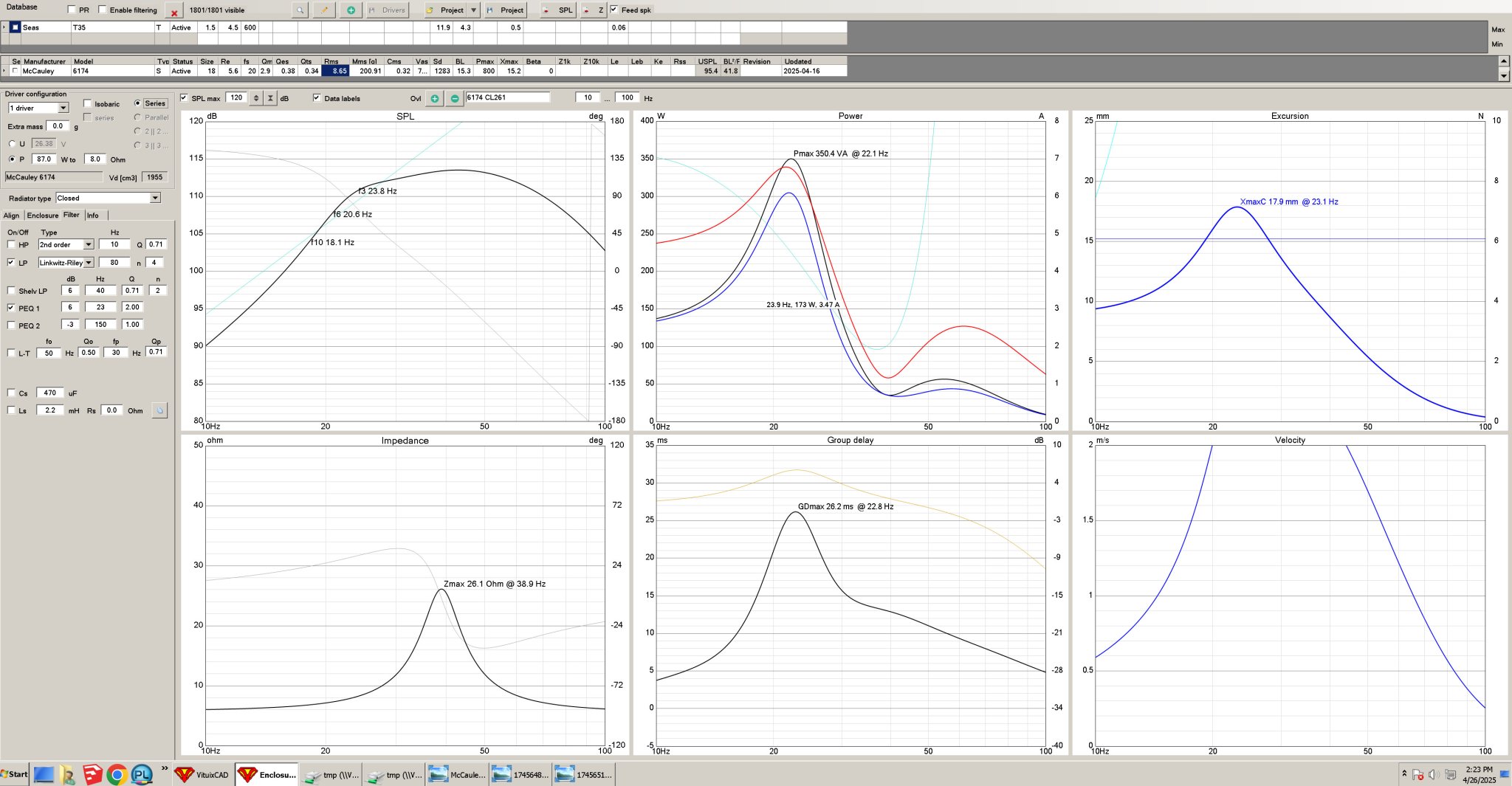The image size is (1512, 786).
Task: Enable the Ls series inductor checkbox
Action: pos(11,410)
